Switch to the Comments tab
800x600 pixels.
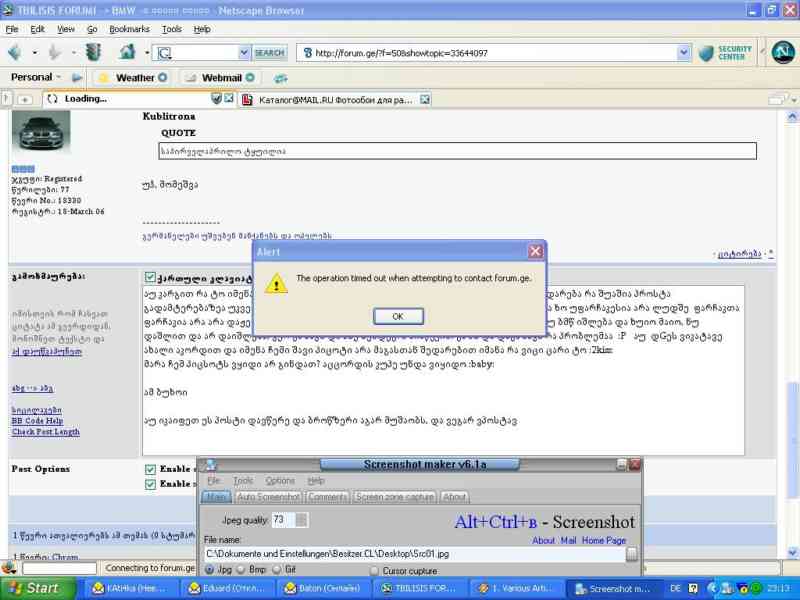[328, 497]
